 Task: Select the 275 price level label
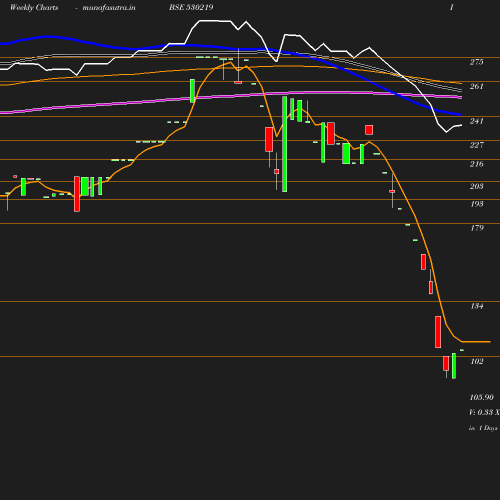click(476, 62)
